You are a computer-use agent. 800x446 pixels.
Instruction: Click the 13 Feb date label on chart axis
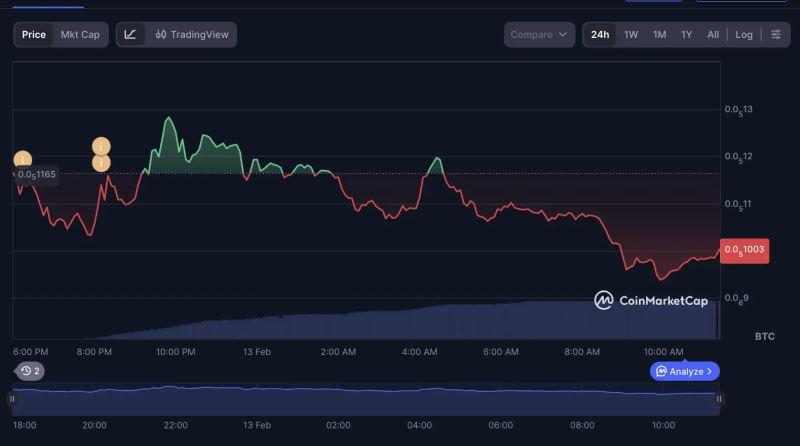(x=257, y=352)
